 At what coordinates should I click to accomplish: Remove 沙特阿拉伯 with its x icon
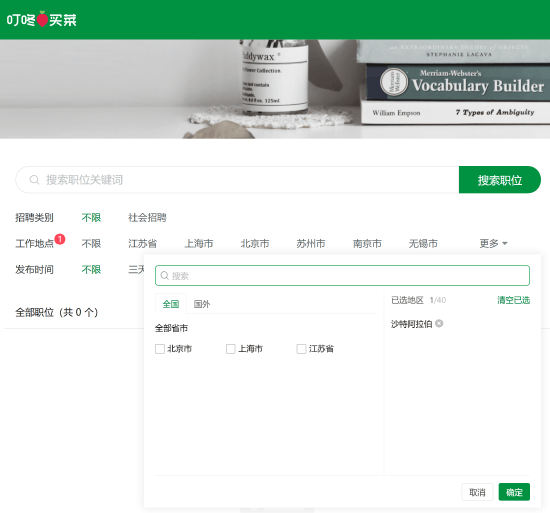coord(439,323)
